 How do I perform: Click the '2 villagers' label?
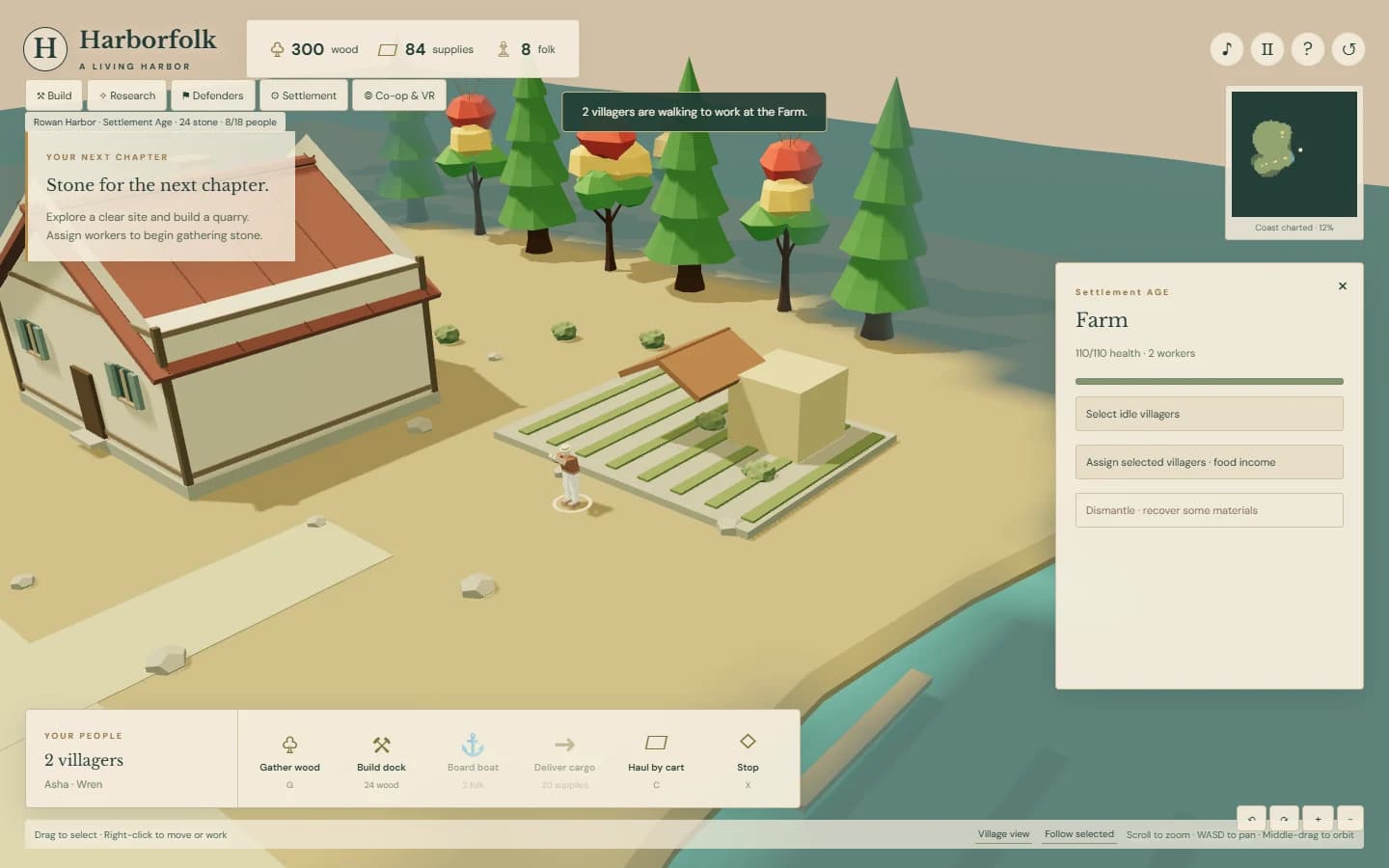click(84, 760)
